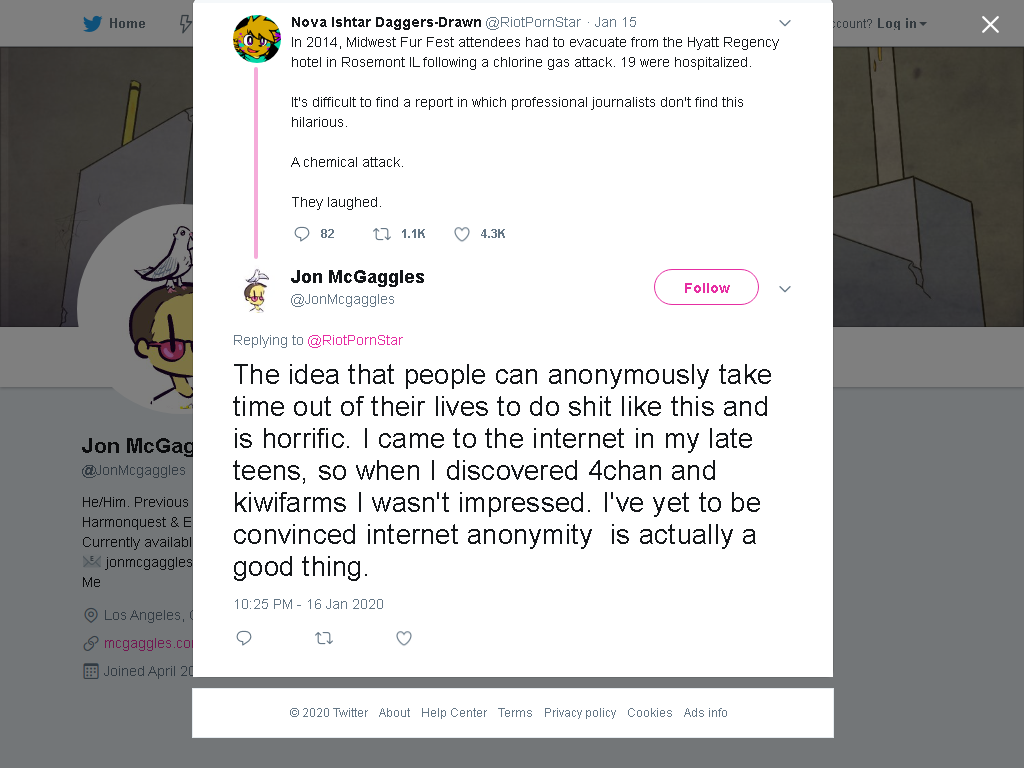Image resolution: width=1024 pixels, height=768 pixels.
Task: Open the chevron menu beside the Follow button
Action: pyautogui.click(x=785, y=289)
